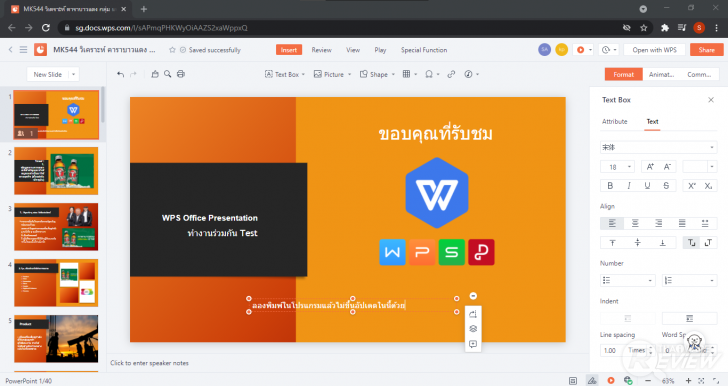Decrease font size with A- icon
The height and width of the screenshot is (386, 728).
667,167
